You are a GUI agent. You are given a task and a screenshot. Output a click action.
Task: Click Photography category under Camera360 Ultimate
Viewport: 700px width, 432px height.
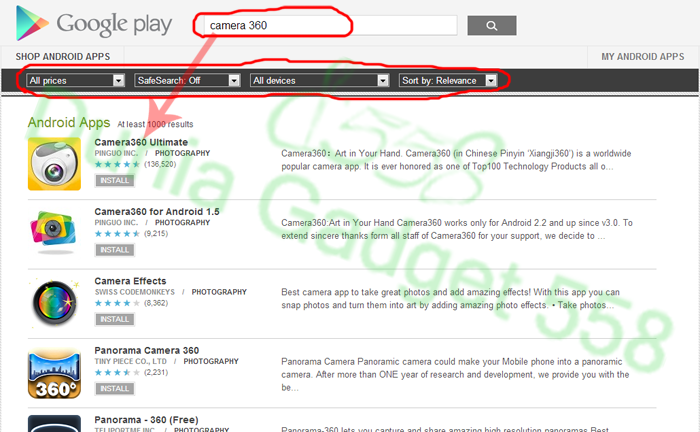[x=182, y=153]
